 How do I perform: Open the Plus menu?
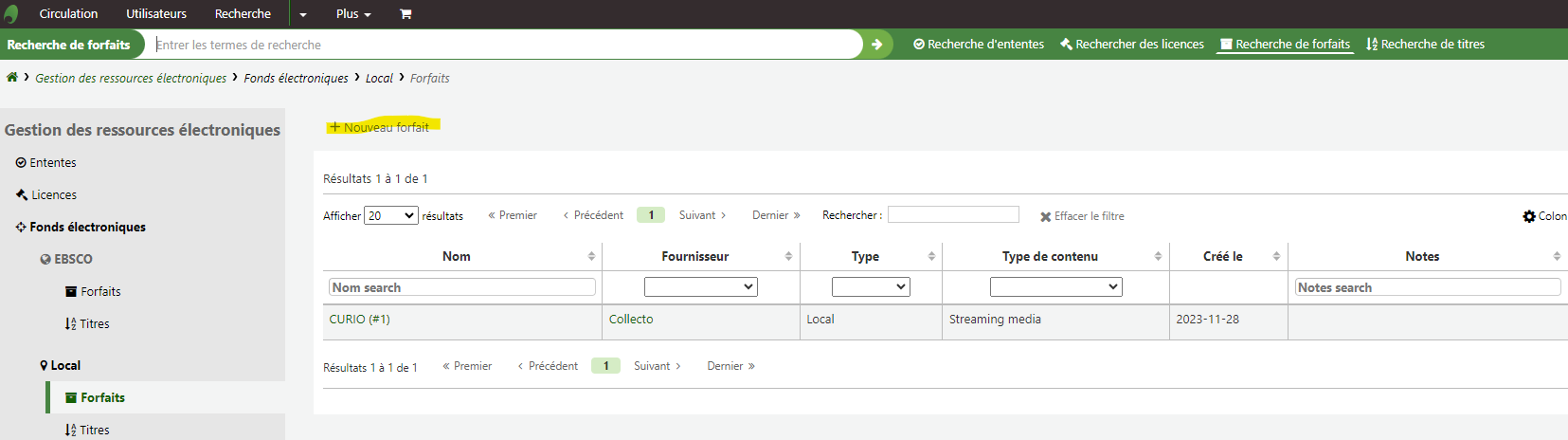[x=353, y=14]
